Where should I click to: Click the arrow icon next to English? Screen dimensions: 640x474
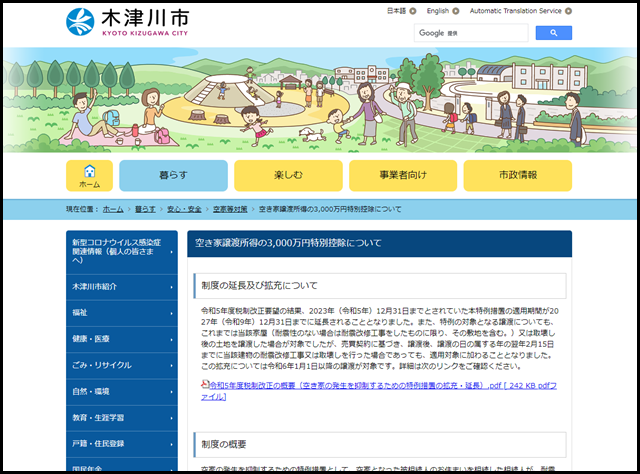coord(456,11)
